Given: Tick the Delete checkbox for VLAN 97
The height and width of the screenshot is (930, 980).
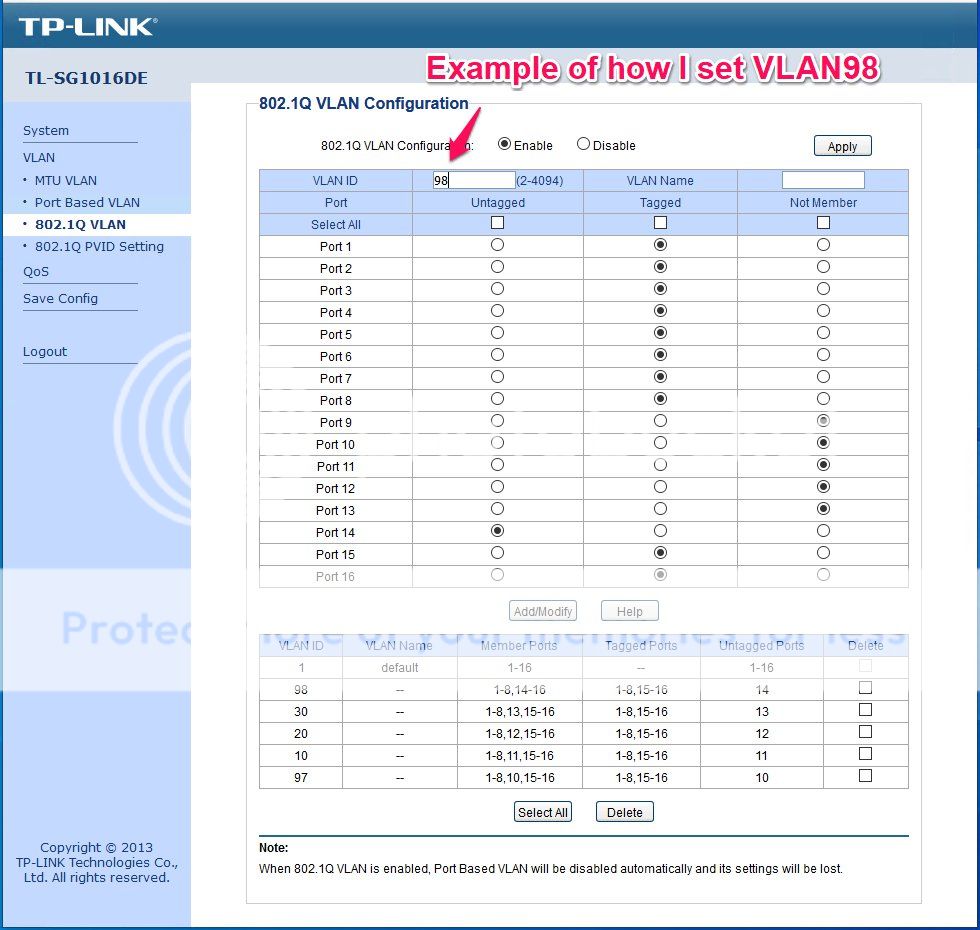Looking at the screenshot, I should tap(866, 777).
